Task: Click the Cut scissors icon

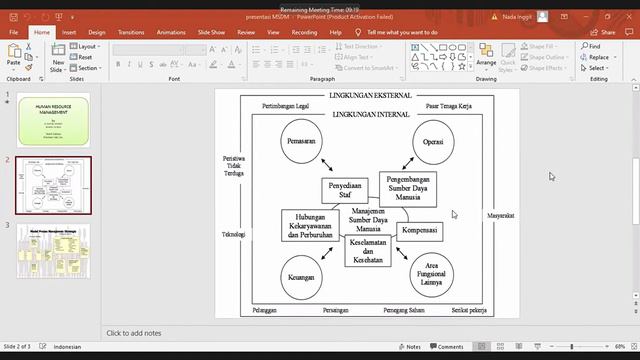Action: [29, 47]
